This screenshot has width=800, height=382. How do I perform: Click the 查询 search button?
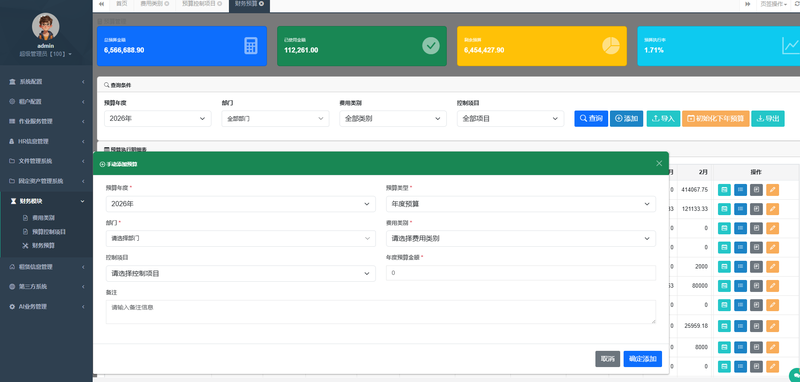(591, 118)
